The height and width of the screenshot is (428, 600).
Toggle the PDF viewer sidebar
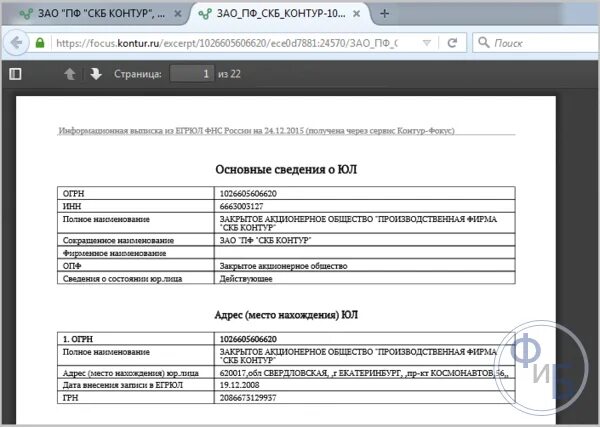pos(15,74)
